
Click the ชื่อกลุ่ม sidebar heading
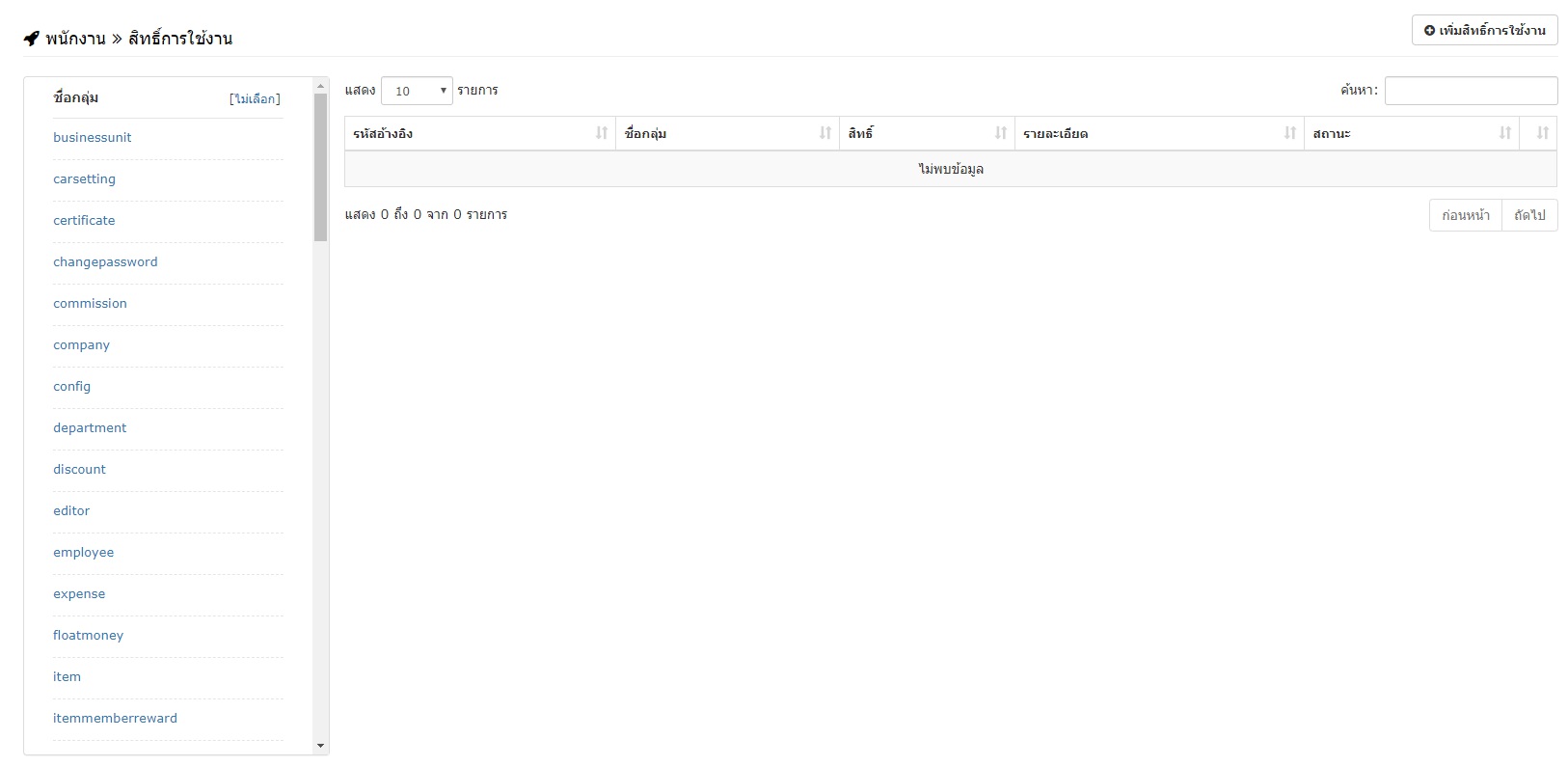tap(76, 97)
